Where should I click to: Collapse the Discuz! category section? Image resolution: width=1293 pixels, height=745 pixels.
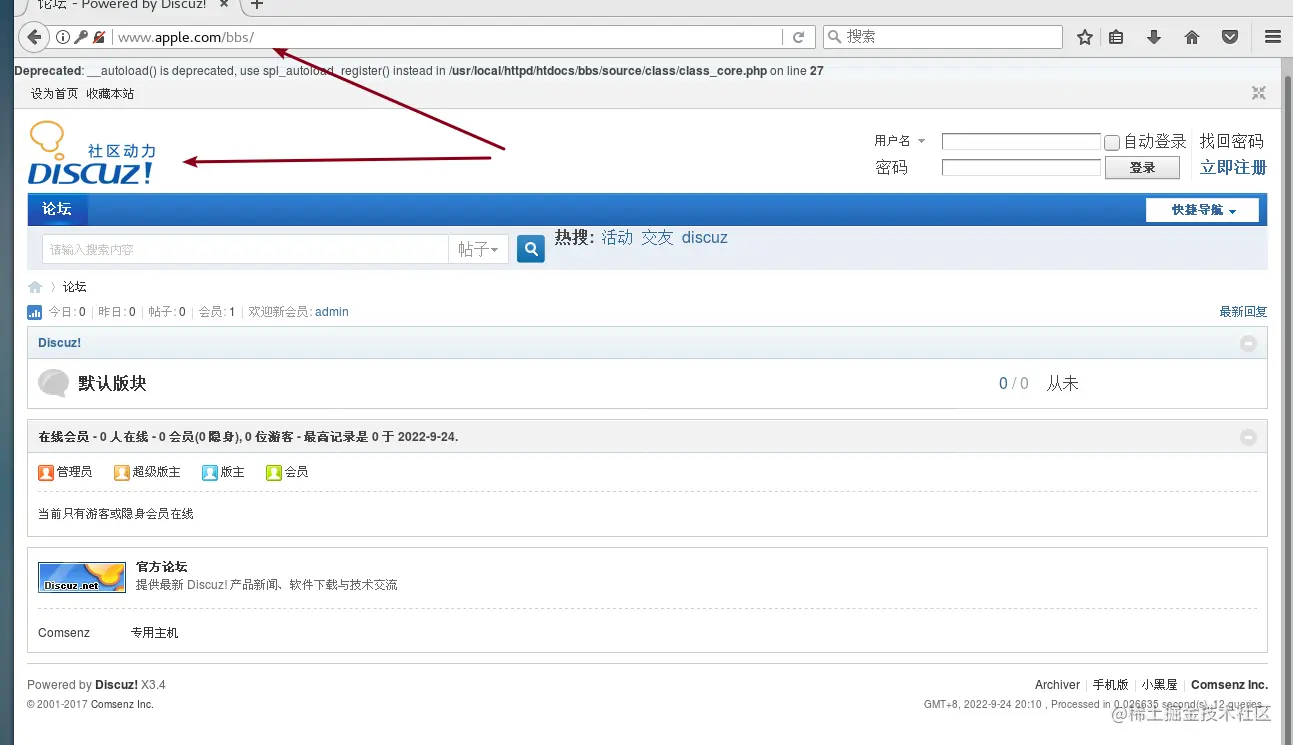1248,343
